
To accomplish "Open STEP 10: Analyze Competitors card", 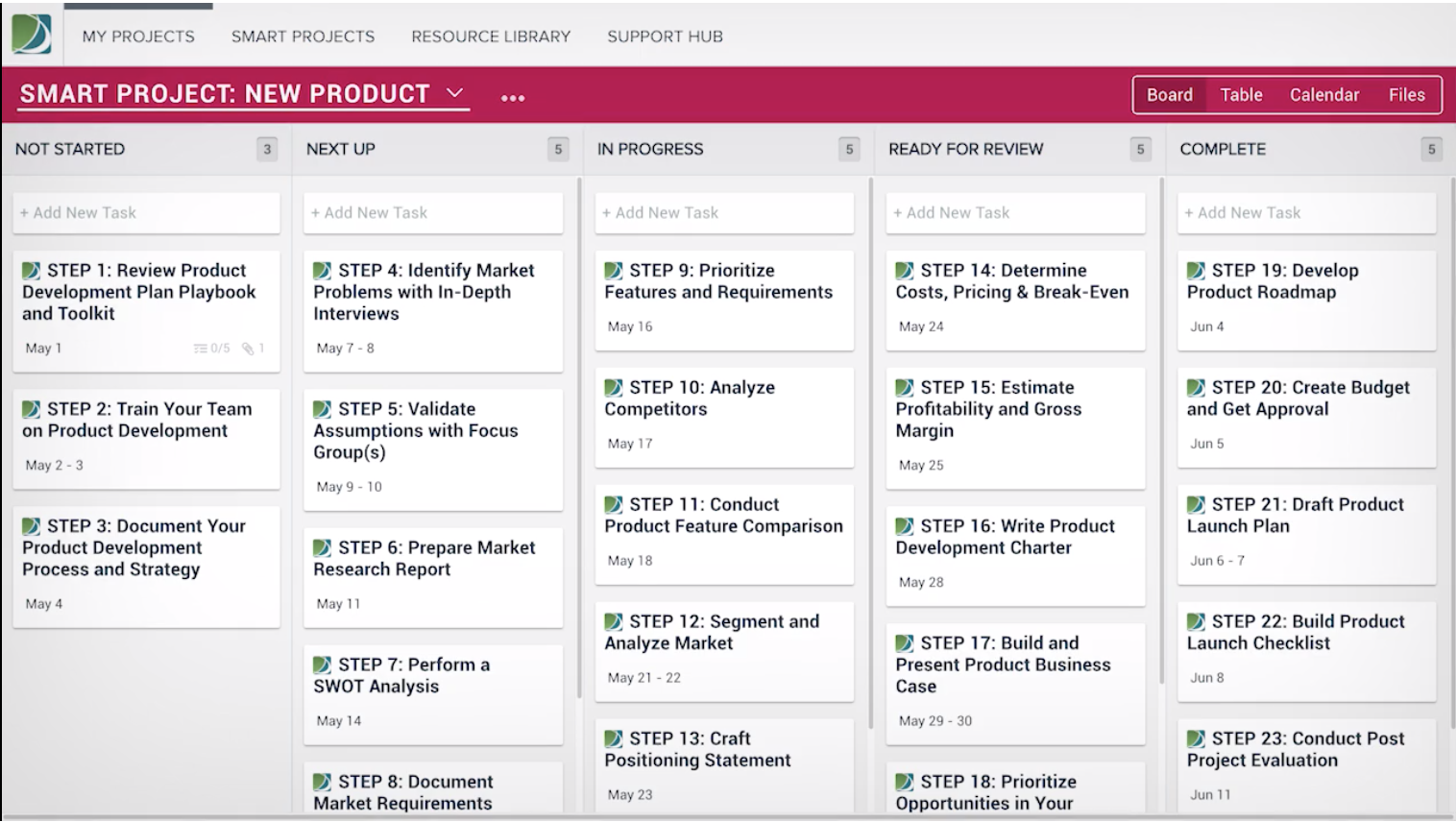I will tap(724, 418).
